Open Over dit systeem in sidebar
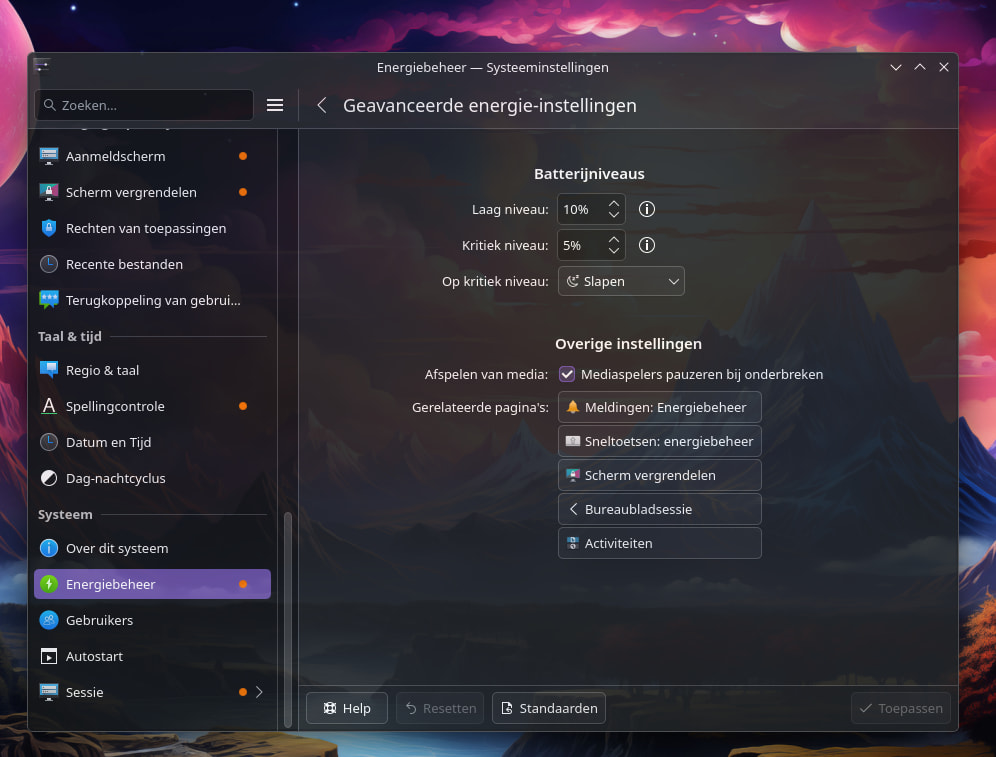Viewport: 996px width, 757px height. pyautogui.click(x=117, y=548)
